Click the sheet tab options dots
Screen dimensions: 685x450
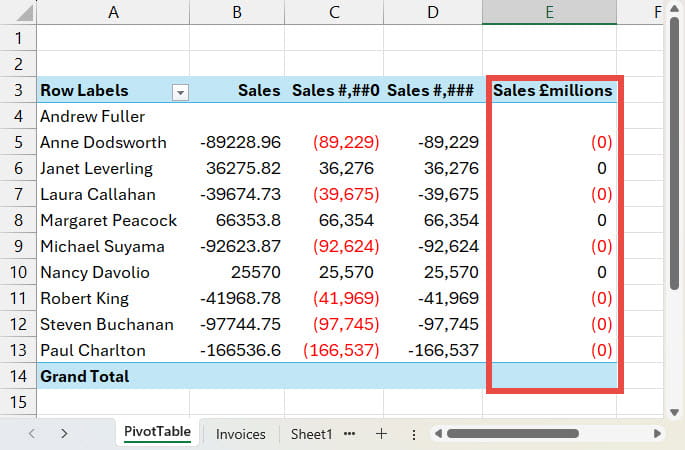point(413,434)
